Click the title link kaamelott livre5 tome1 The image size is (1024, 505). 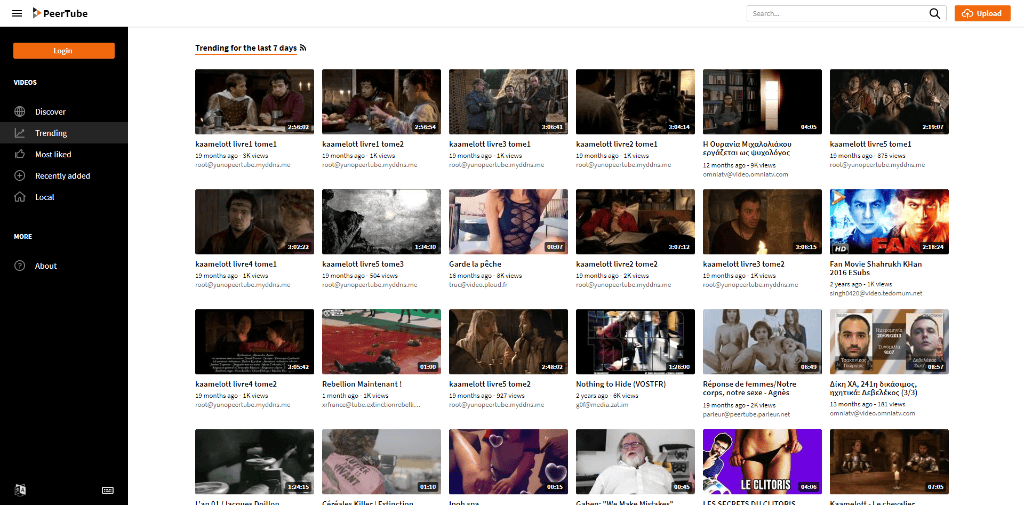(871, 144)
